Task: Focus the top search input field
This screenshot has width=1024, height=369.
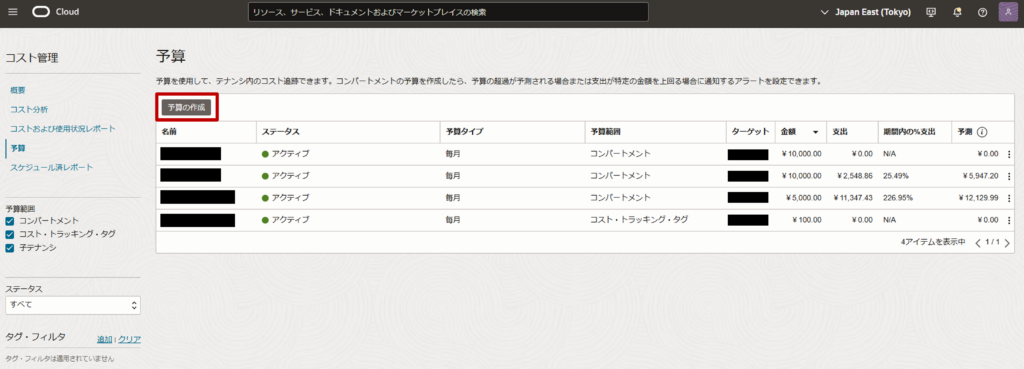Action: coord(448,12)
